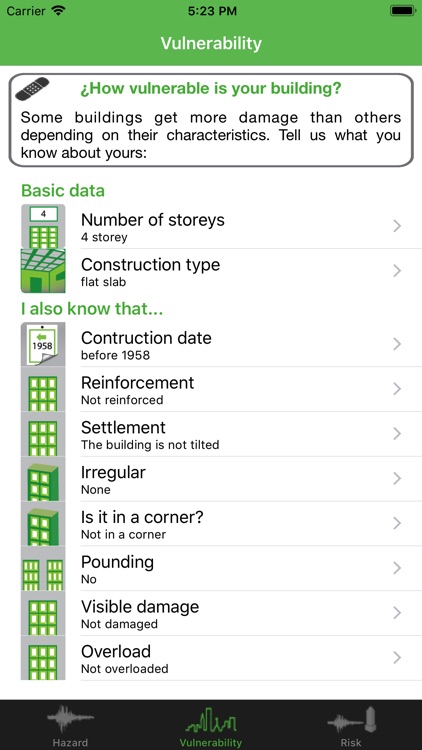Tap the Irregular 3D building icon
This screenshot has width=422, height=750.
pyautogui.click(x=43, y=479)
